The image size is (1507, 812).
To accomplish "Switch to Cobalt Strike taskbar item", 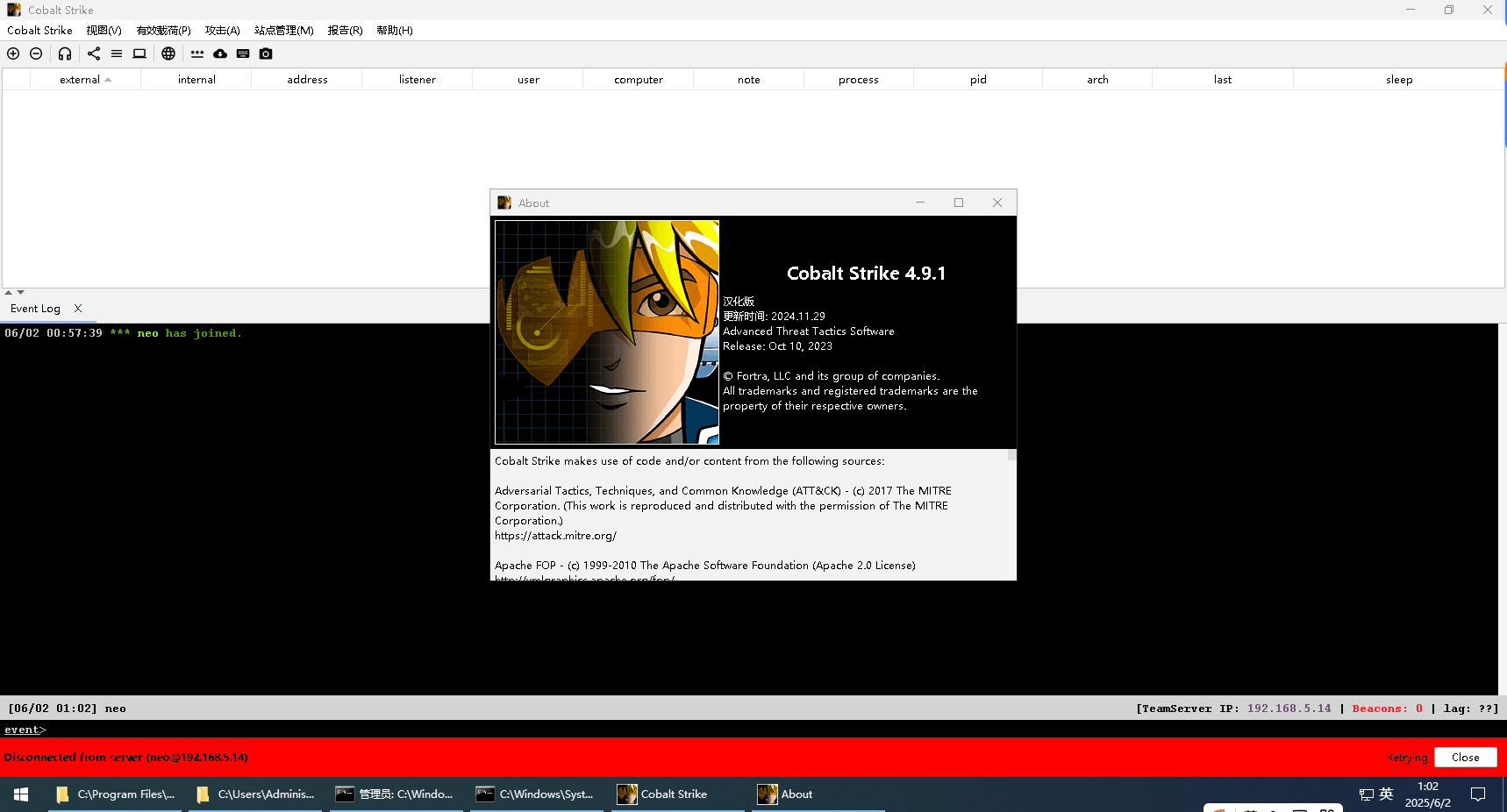I will pos(677,794).
